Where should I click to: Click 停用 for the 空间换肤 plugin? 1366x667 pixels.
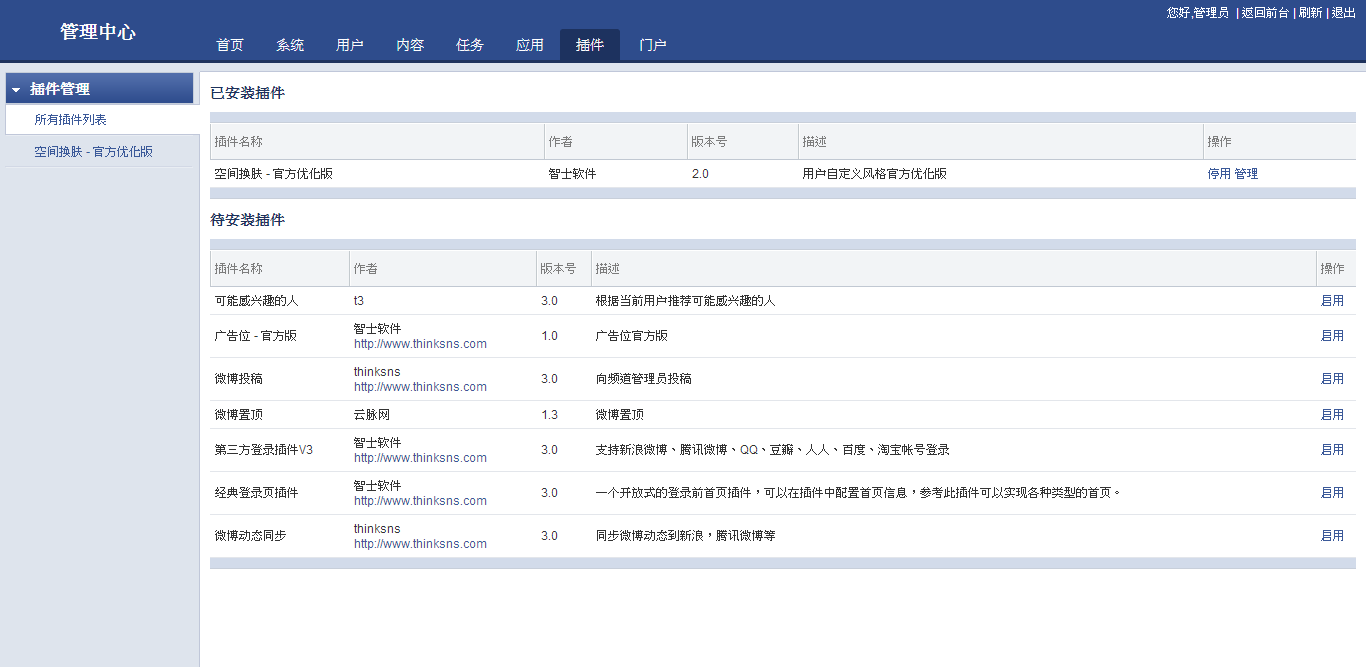(1219, 174)
